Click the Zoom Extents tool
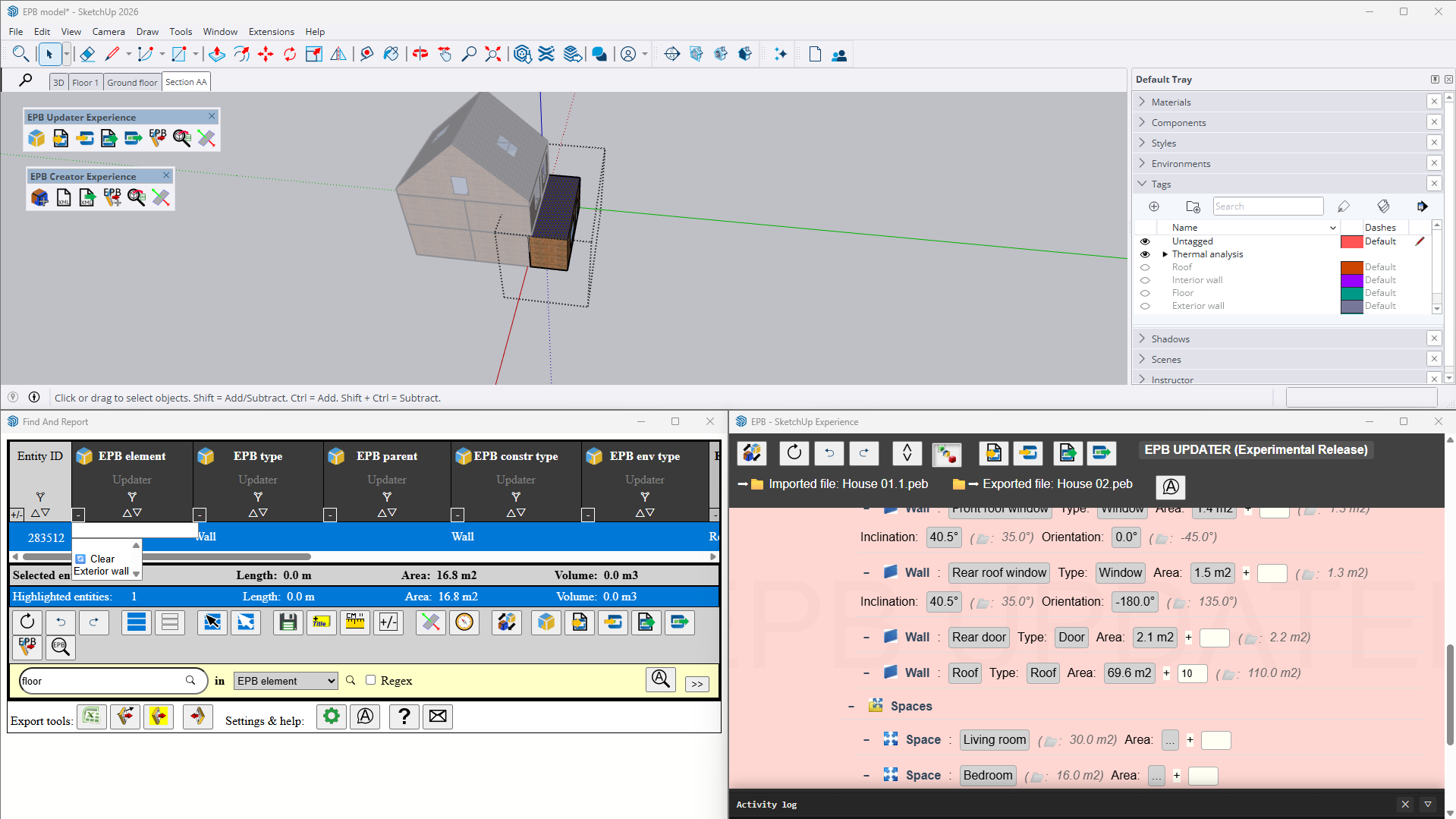The image size is (1456, 819). (493, 54)
